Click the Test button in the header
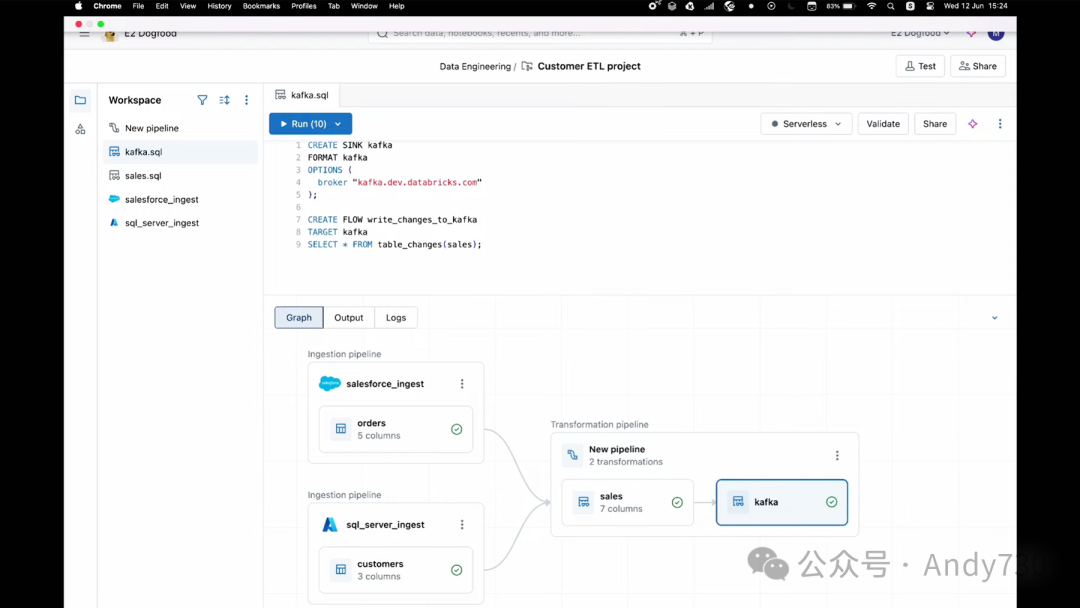This screenshot has width=1080, height=608. coord(920,66)
